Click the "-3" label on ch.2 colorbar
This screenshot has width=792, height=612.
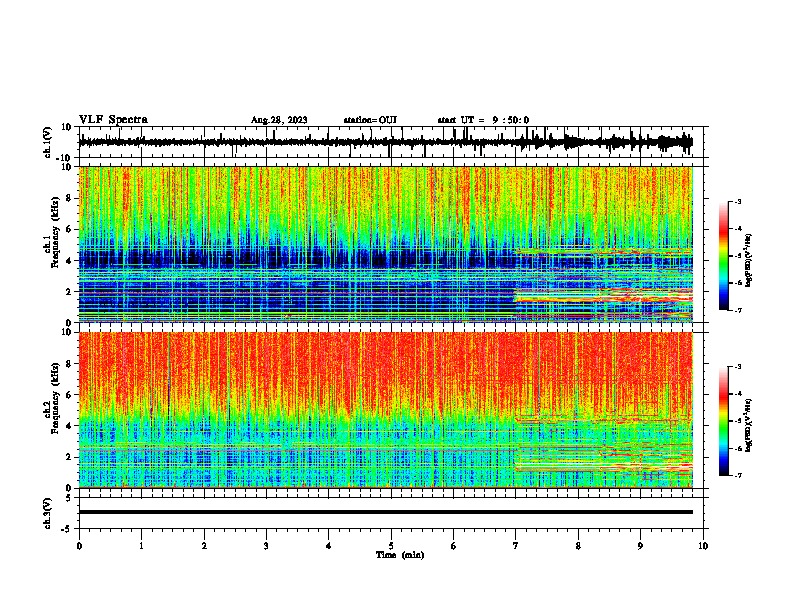(x=738, y=367)
